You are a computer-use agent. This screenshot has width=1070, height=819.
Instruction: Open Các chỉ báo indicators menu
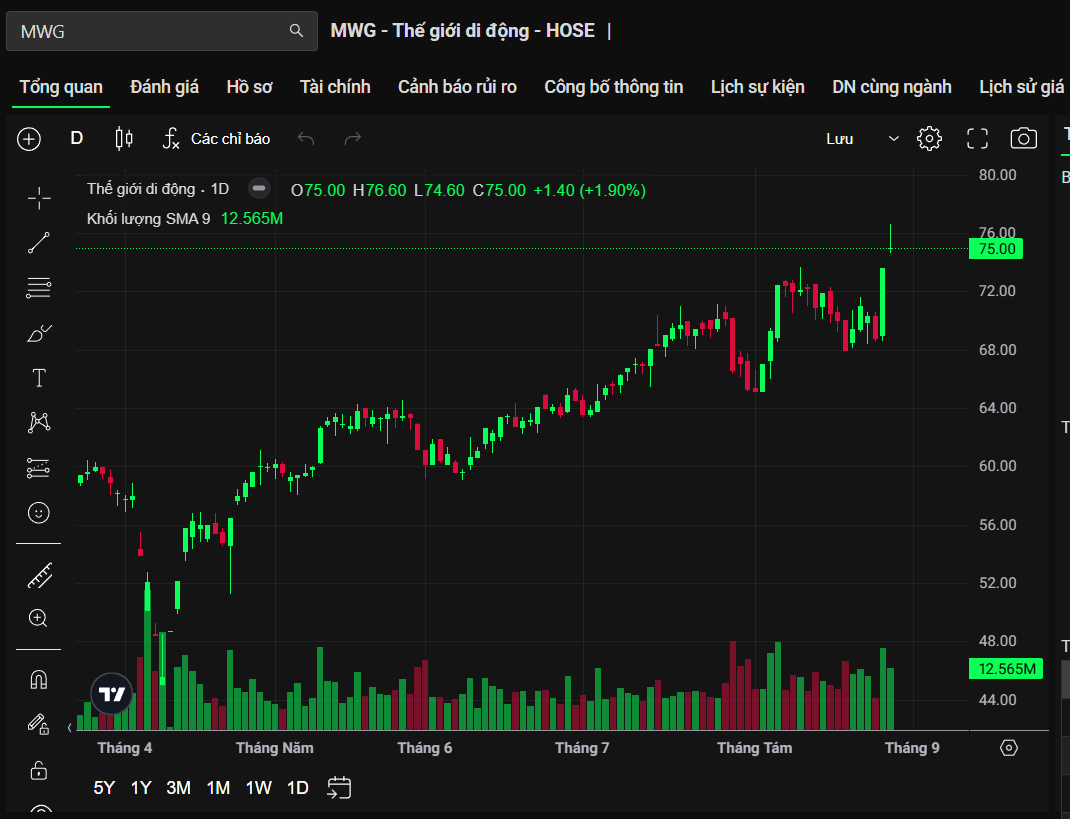(216, 139)
